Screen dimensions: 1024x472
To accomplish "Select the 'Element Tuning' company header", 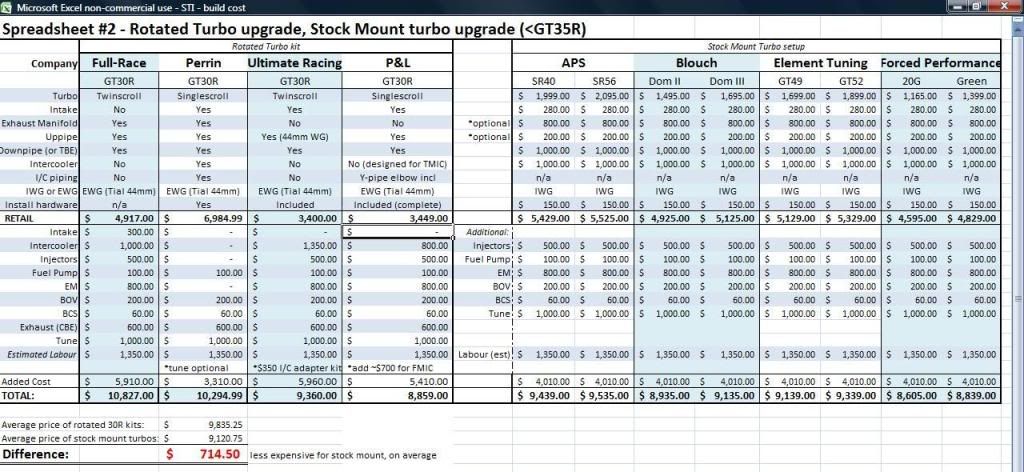I will point(820,63).
